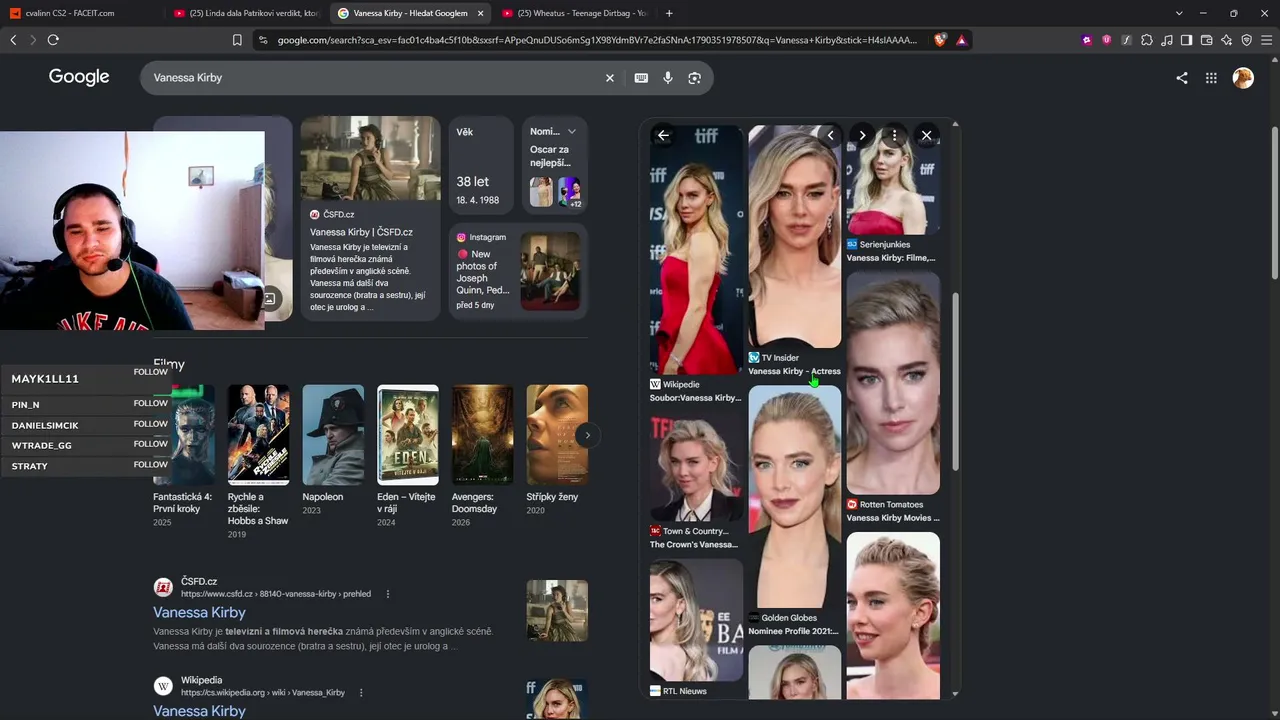Open Google Lens image search
The image size is (1280, 720).
695,78
